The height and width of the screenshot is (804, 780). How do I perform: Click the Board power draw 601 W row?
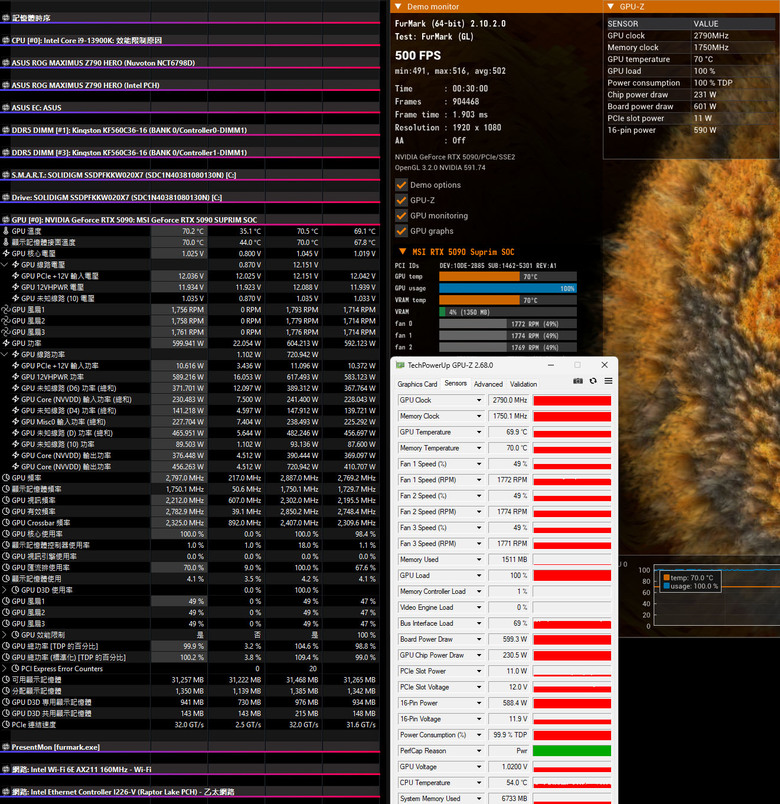click(690, 107)
